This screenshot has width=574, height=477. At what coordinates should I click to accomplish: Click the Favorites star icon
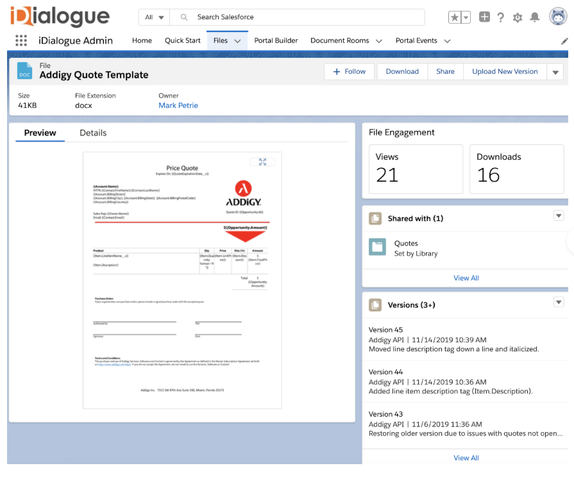[x=454, y=17]
